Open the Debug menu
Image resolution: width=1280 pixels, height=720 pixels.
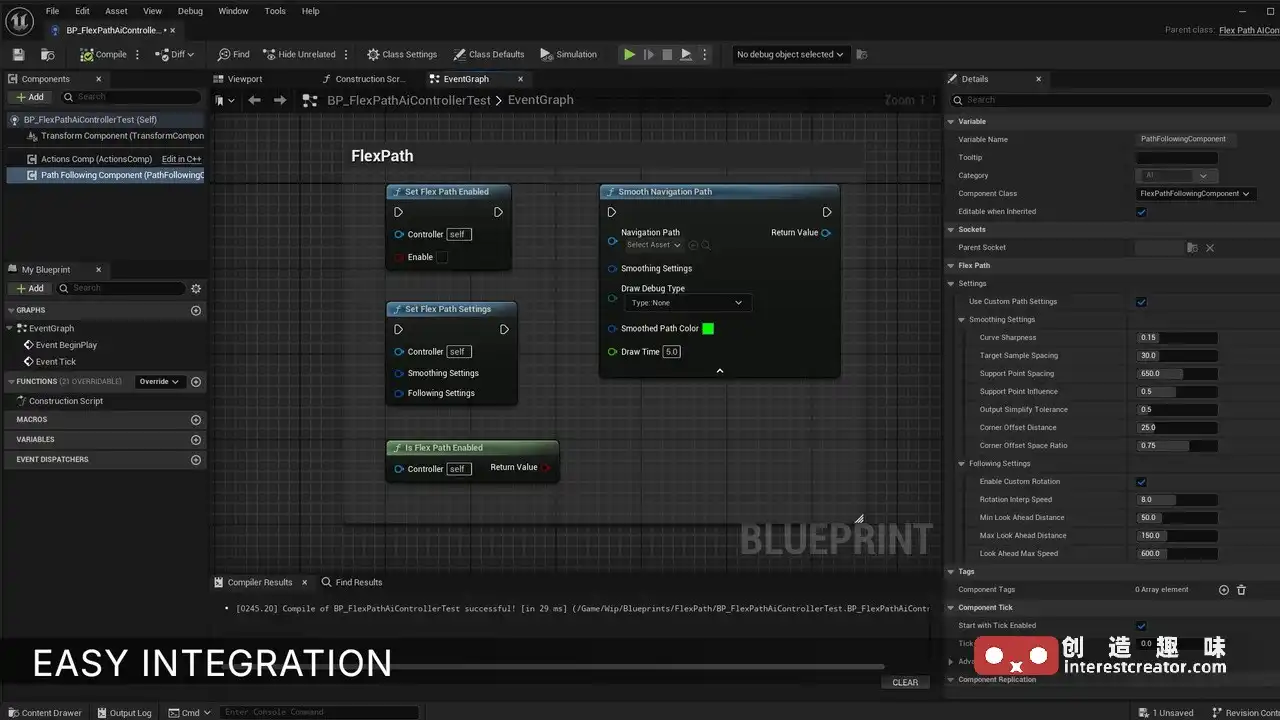pyautogui.click(x=190, y=11)
